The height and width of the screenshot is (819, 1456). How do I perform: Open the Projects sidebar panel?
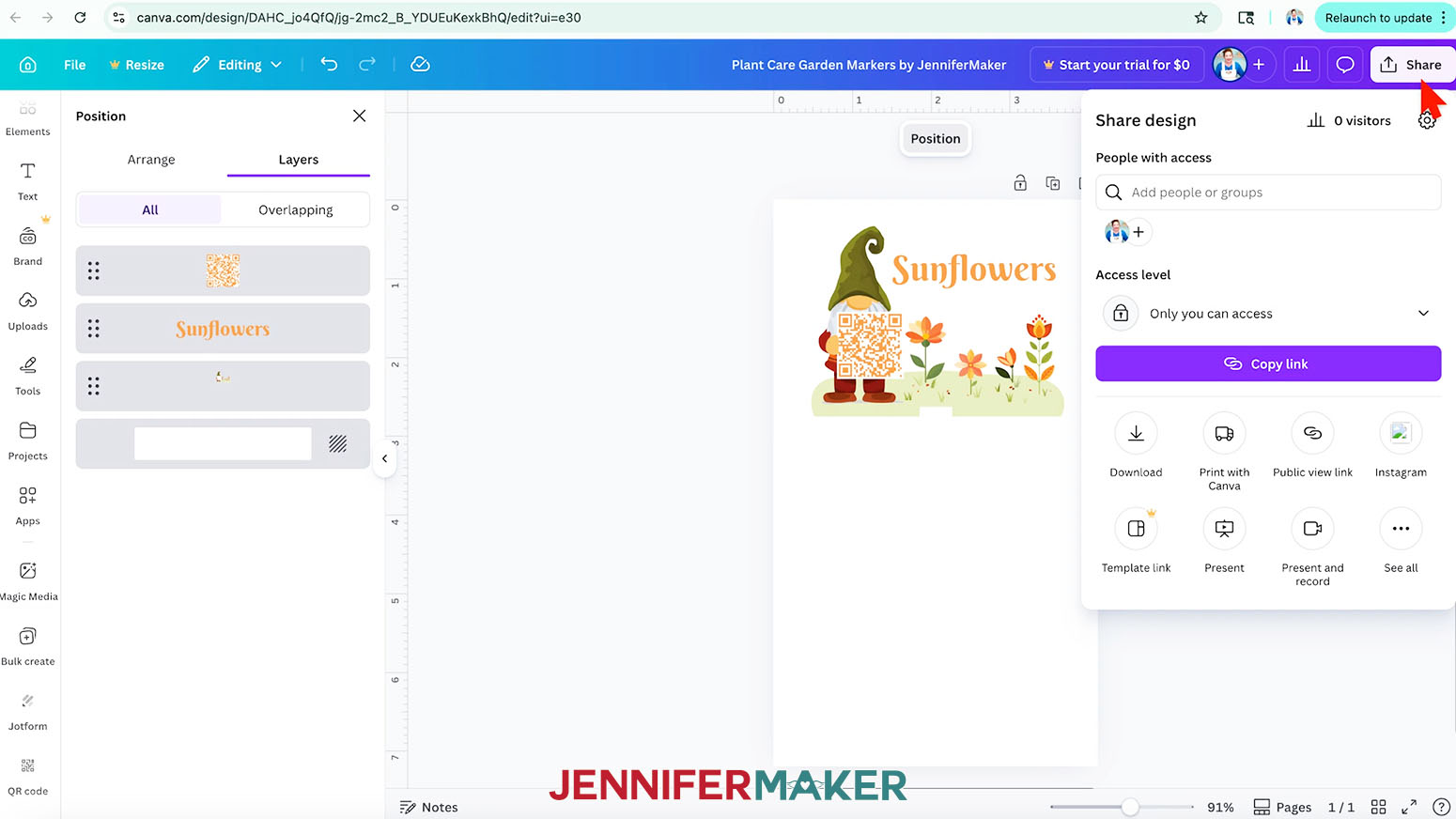tap(28, 440)
